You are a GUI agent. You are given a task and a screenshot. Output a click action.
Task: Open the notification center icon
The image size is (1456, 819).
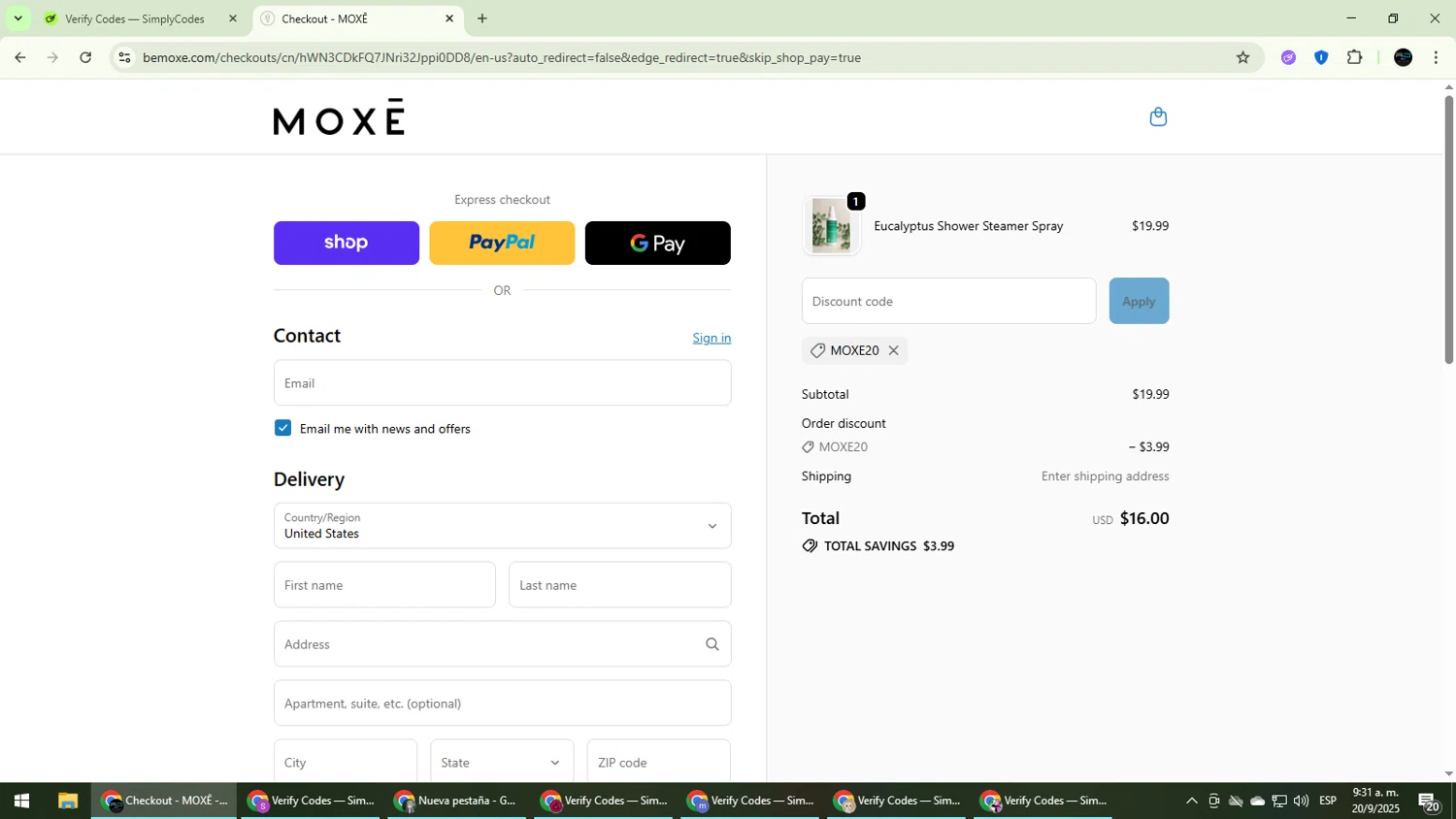[x=1430, y=802]
